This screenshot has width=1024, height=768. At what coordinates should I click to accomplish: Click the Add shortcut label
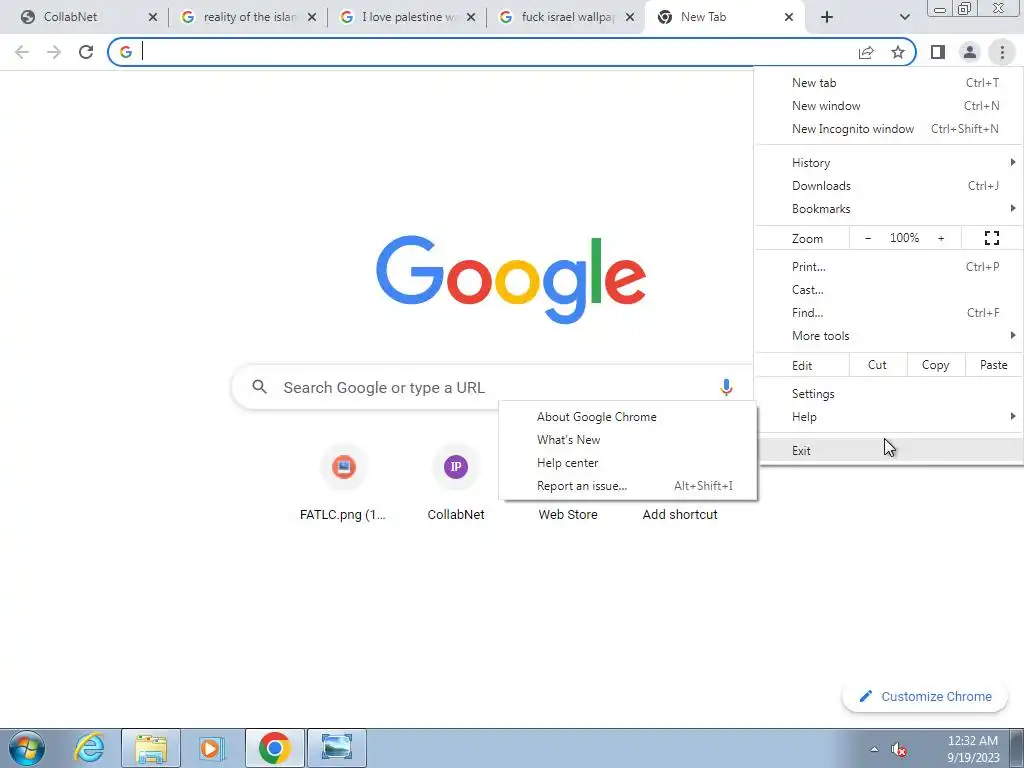[680, 515]
